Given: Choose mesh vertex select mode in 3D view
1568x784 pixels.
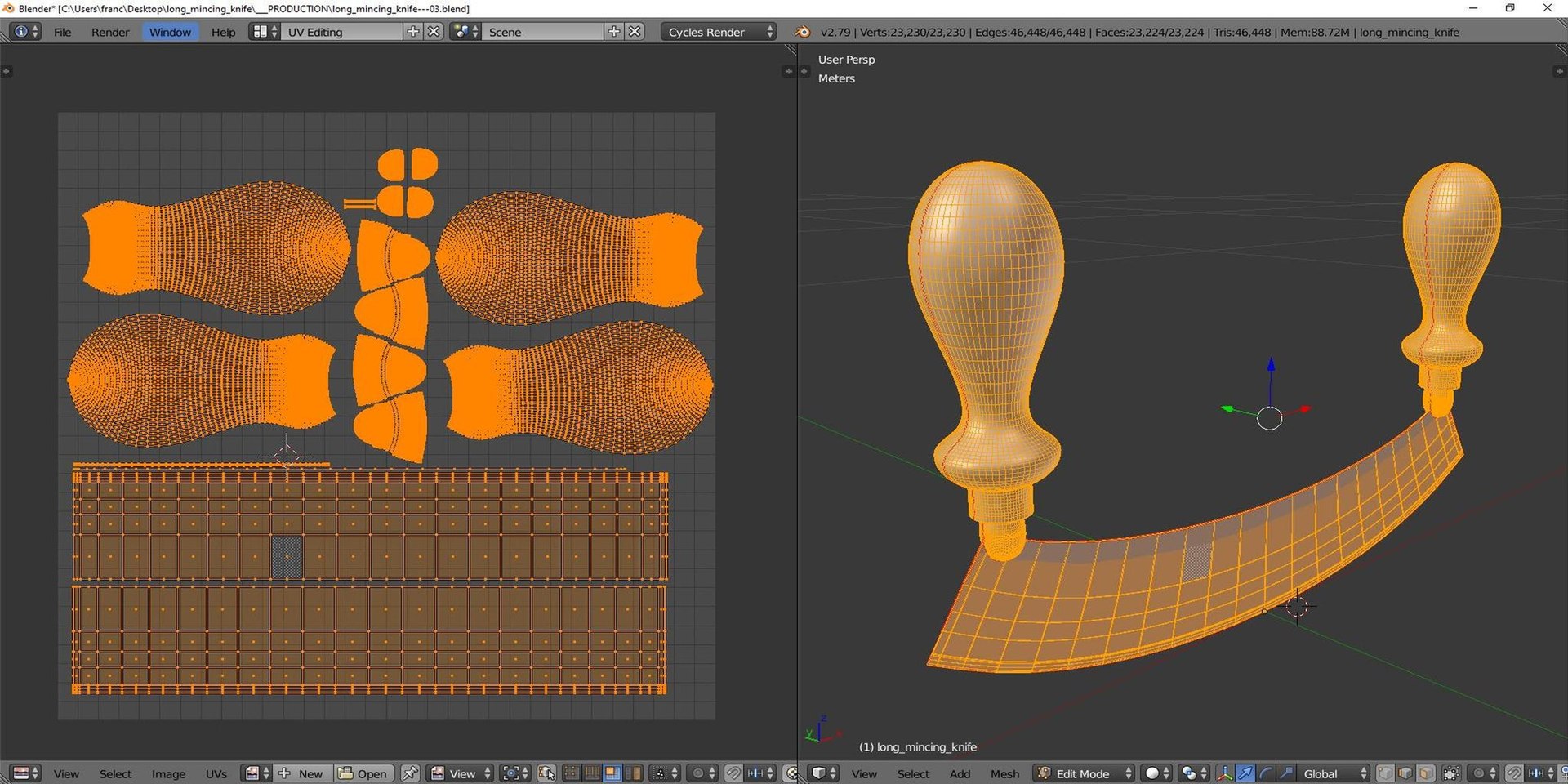Looking at the screenshot, I should (x=1385, y=773).
